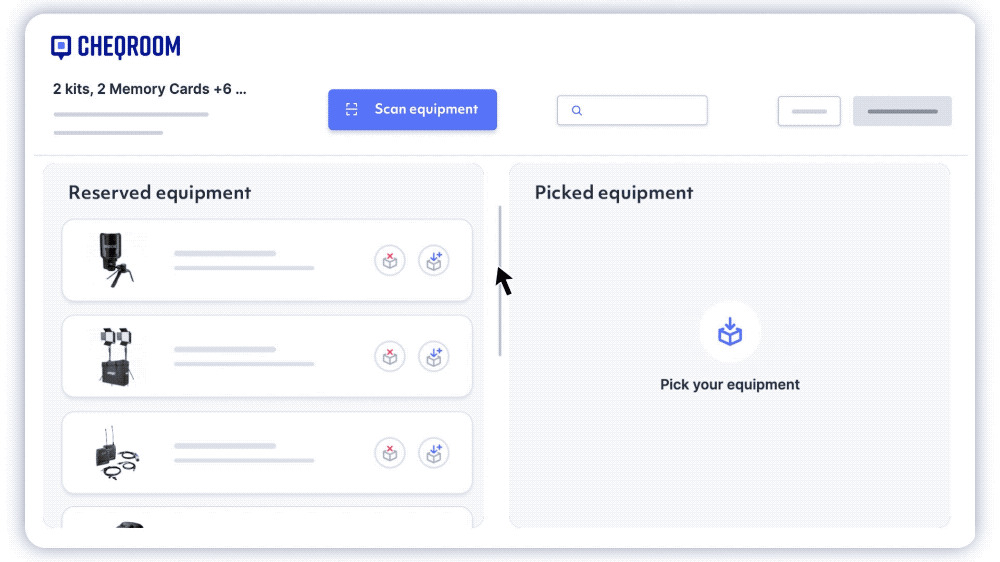Click the "Reserved equipment" heading
The height and width of the screenshot is (562, 1000).
[x=159, y=193]
